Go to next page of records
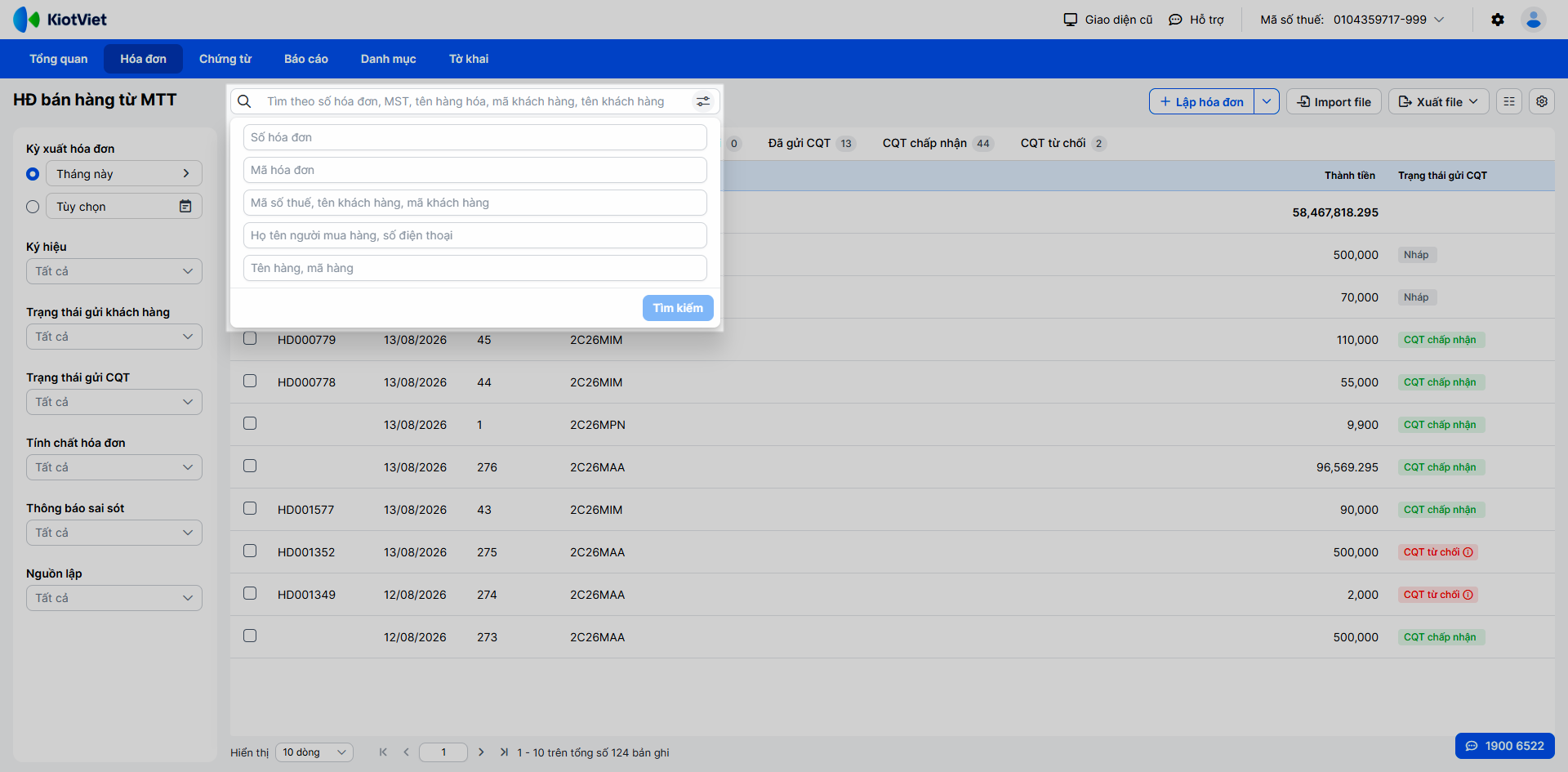This screenshot has width=1568, height=772. click(481, 752)
